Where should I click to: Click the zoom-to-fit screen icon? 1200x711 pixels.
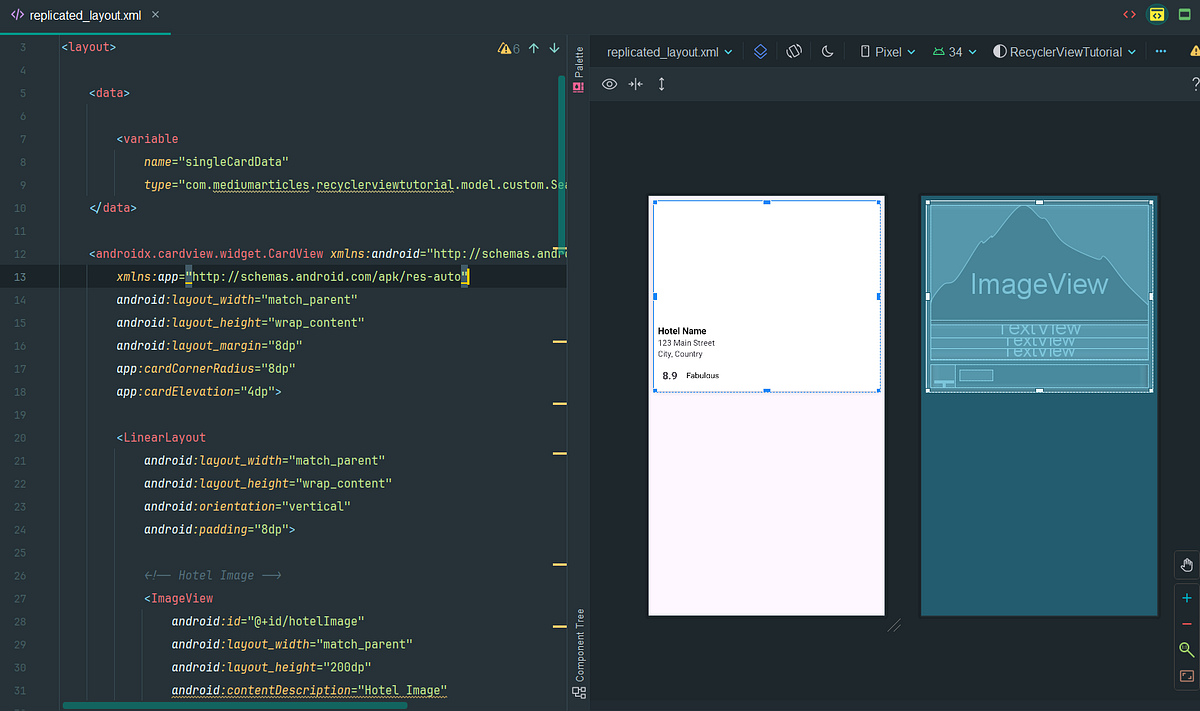tap(1187, 676)
